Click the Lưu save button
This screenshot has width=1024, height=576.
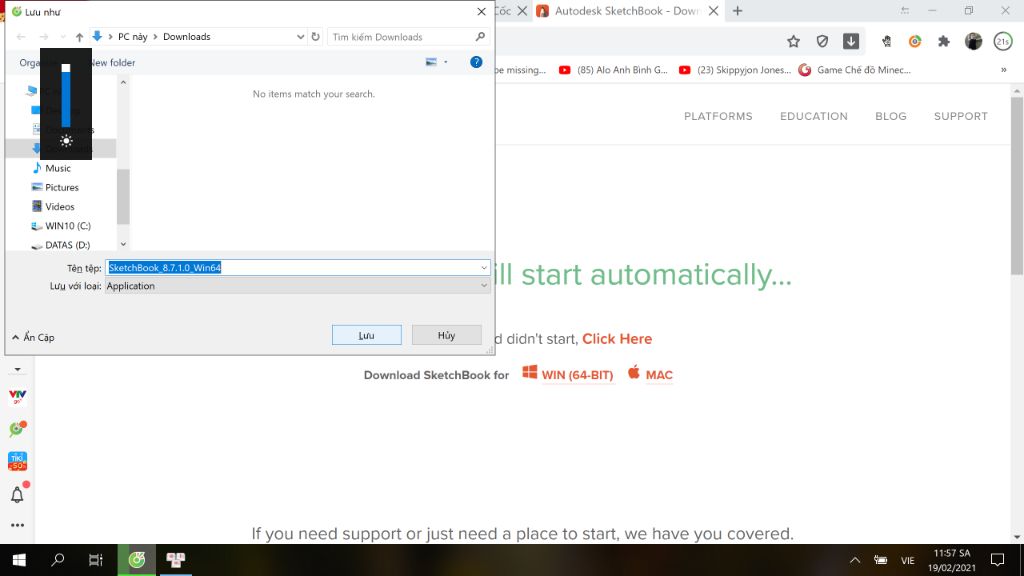(366, 335)
